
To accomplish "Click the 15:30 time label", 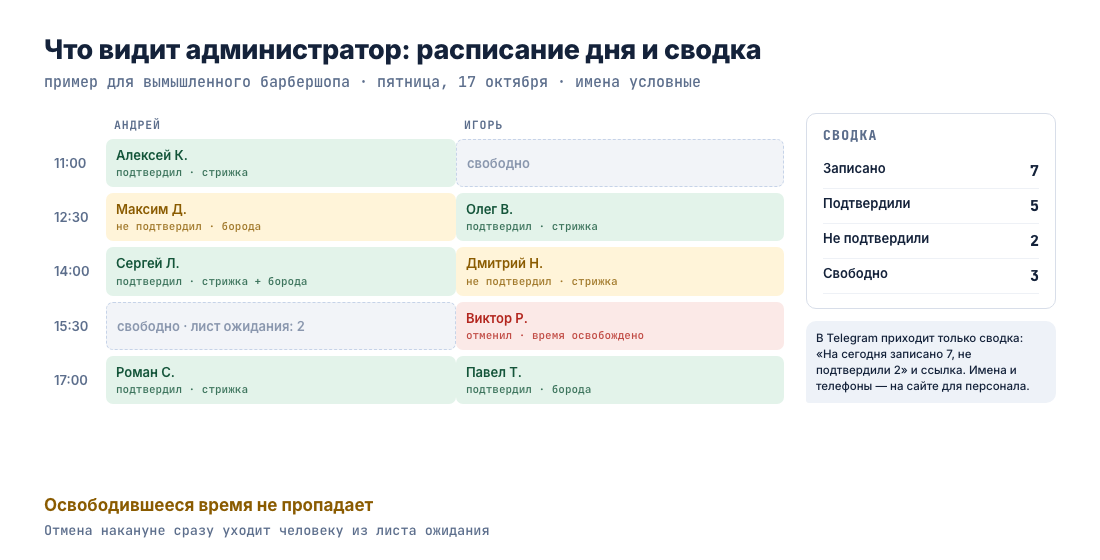I will [x=71, y=326].
